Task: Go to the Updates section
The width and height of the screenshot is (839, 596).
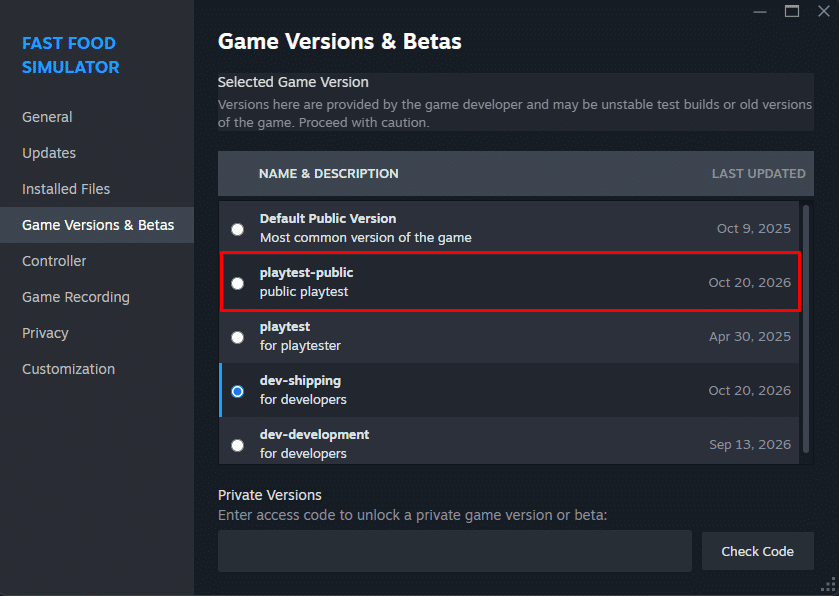Action: click(x=49, y=153)
